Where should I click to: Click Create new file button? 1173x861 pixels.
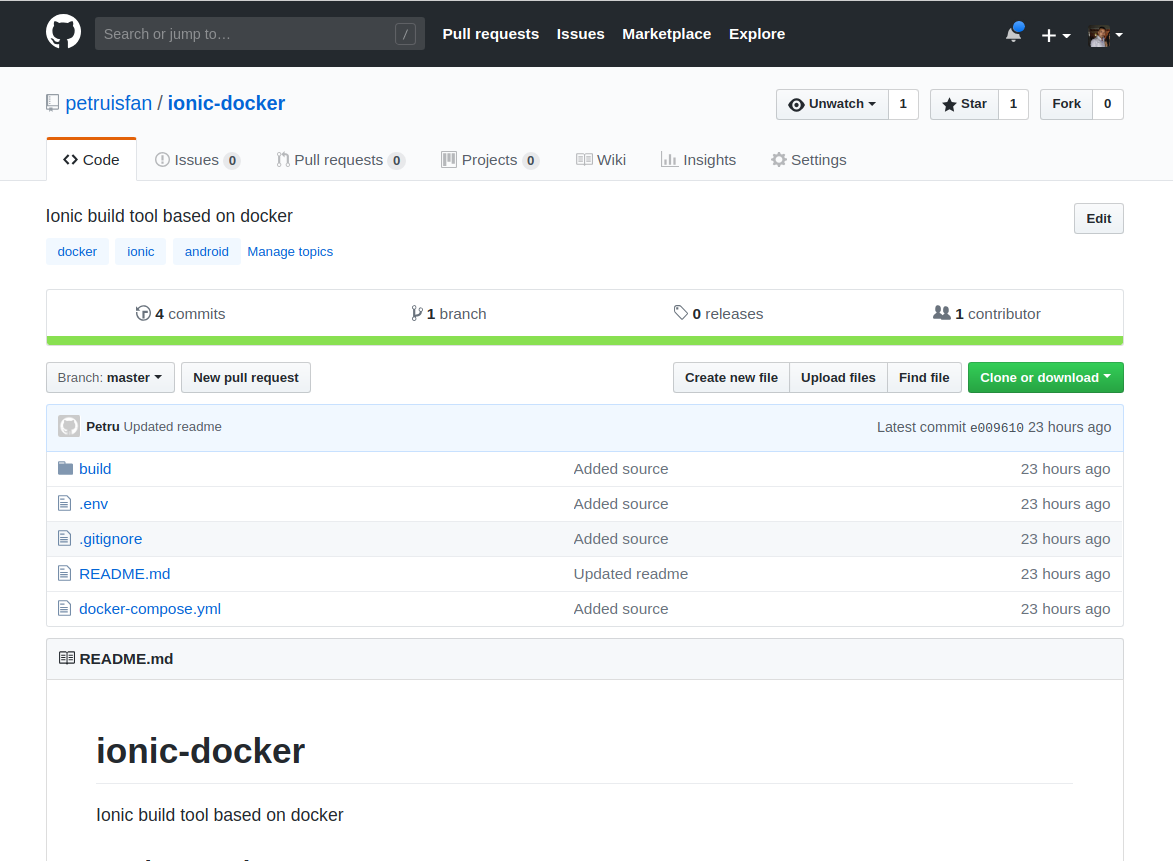coord(731,378)
